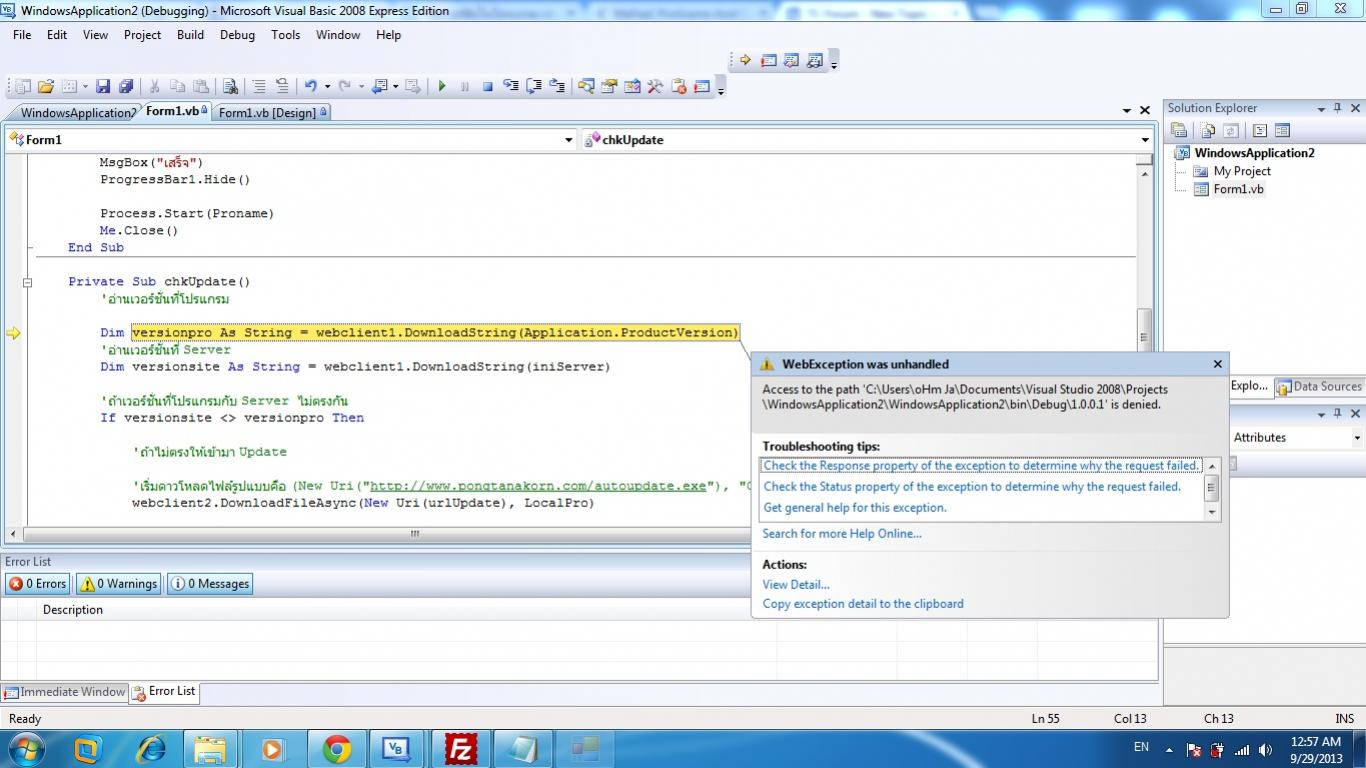Collapse the chkUpdate sub outline
Screen dimensions: 1366x768
pos(27,282)
